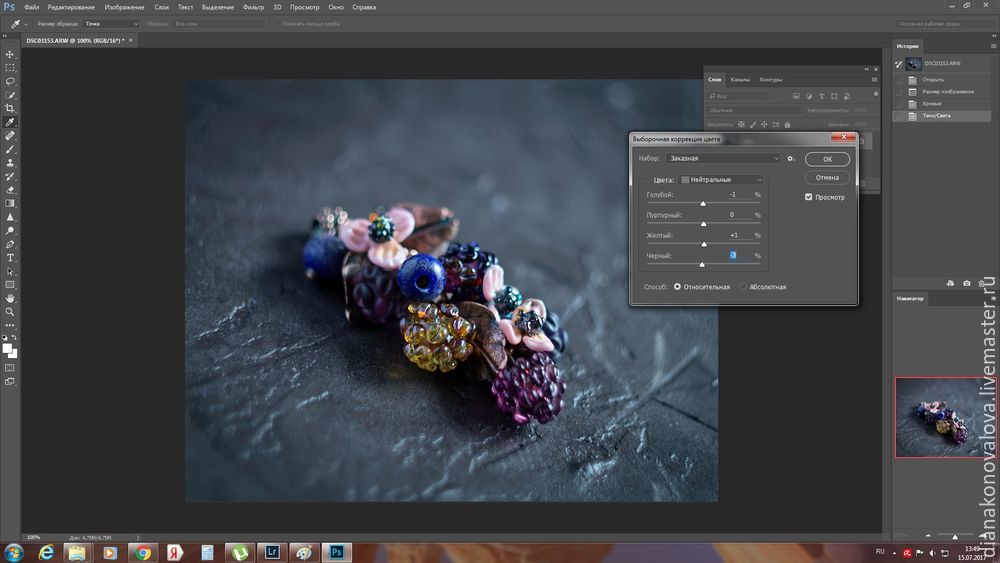Click the Желтый slider handle
Image resolution: width=1000 pixels, height=563 pixels.
point(705,244)
